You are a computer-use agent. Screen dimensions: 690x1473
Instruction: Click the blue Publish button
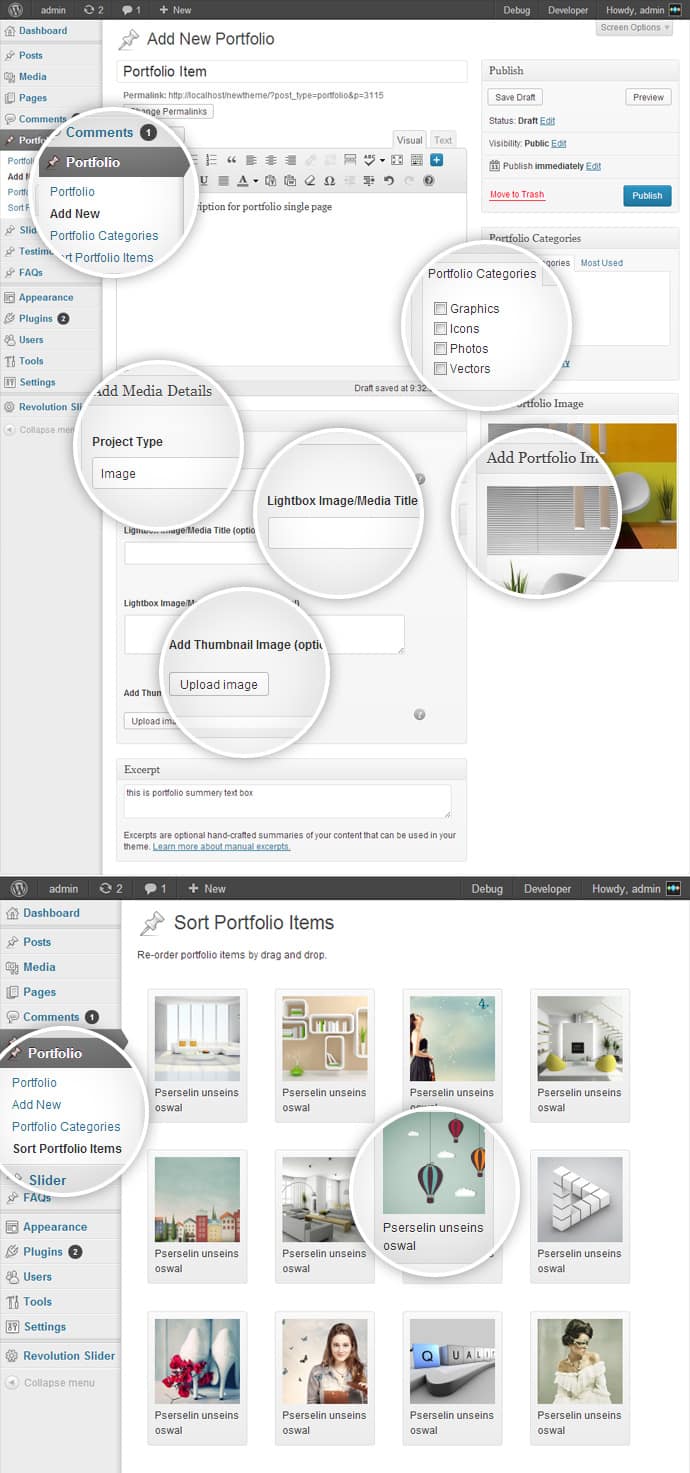[647, 195]
